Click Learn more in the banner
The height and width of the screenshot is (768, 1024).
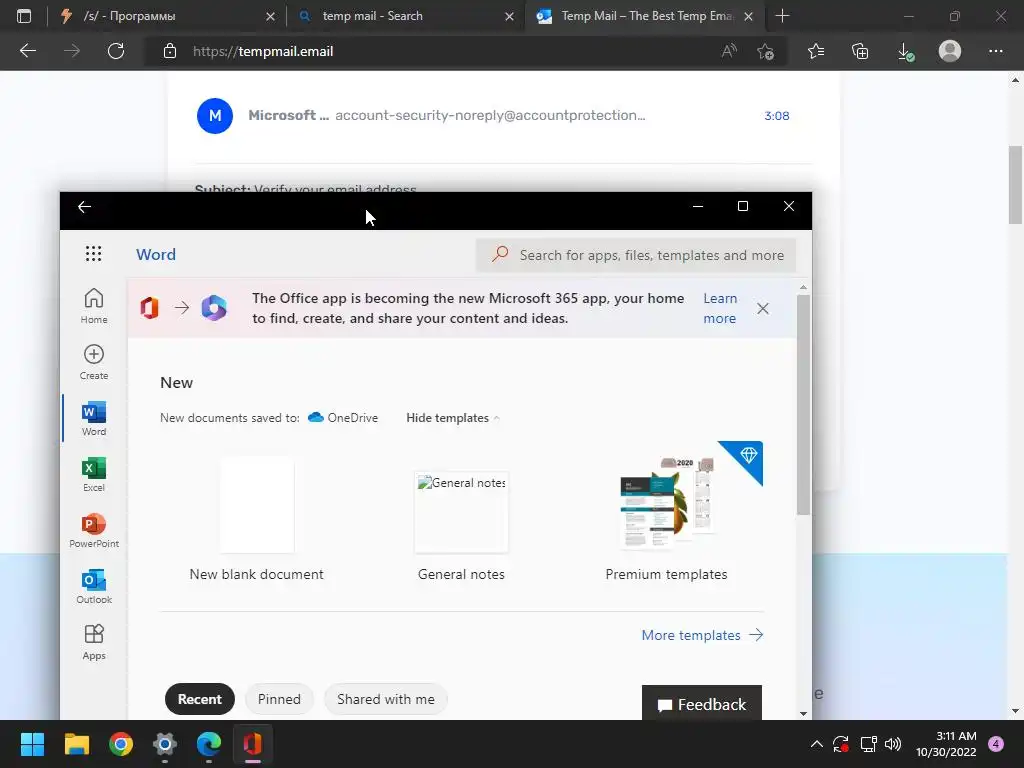720,308
